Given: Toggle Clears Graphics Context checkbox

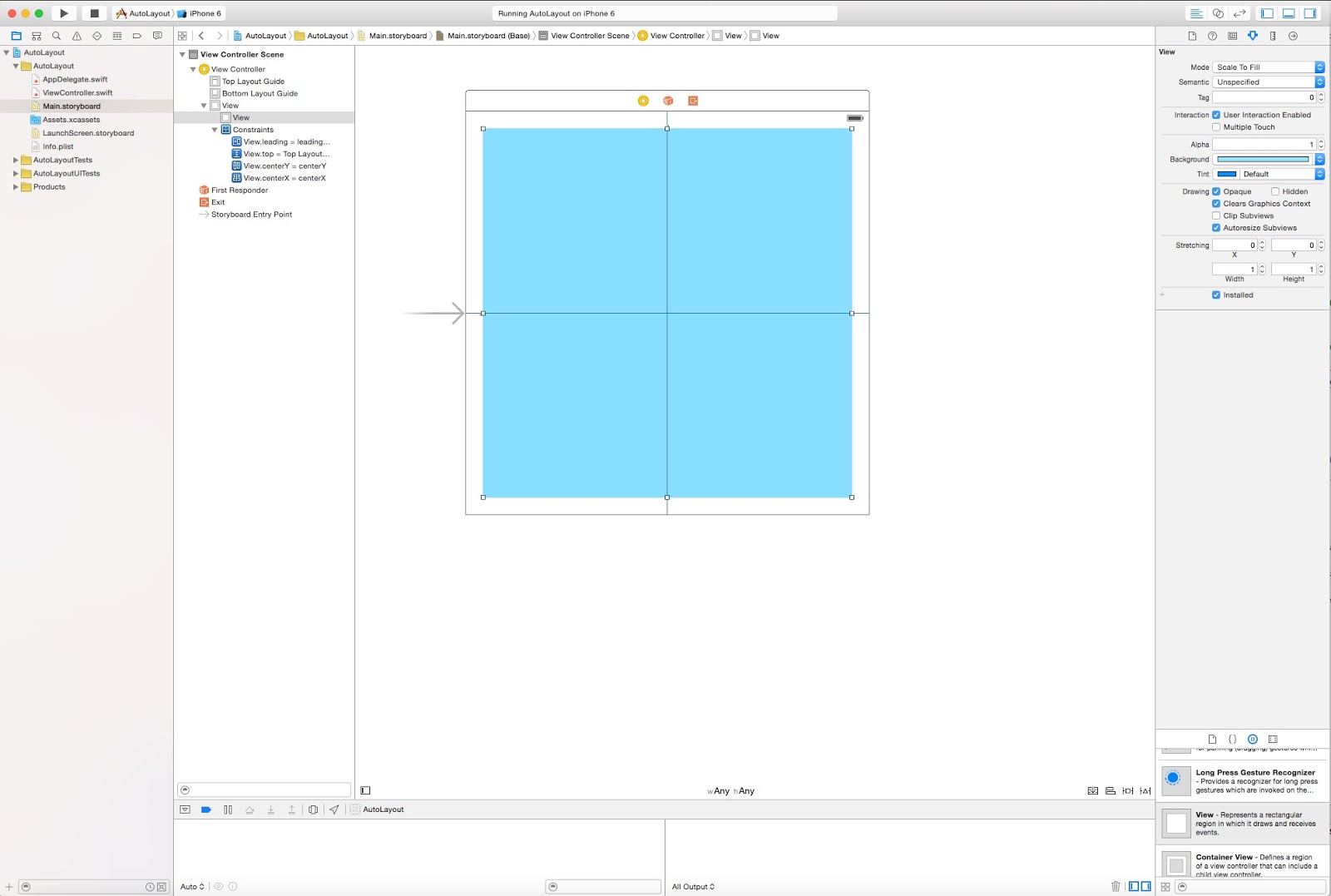Looking at the screenshot, I should (1216, 204).
